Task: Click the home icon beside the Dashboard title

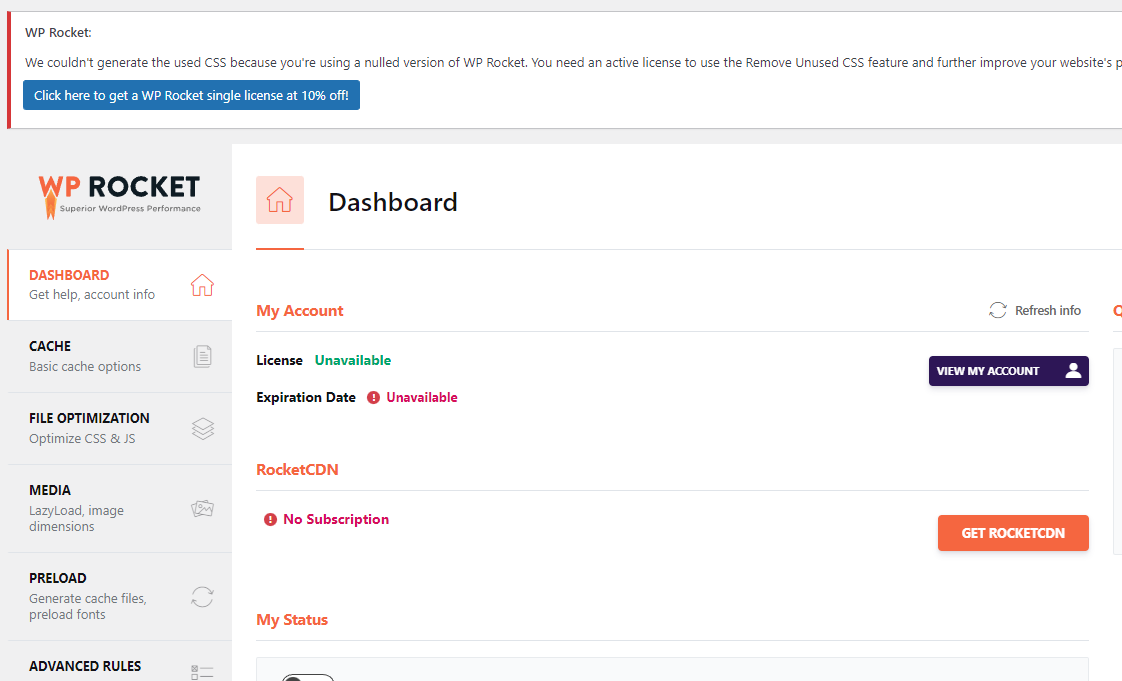Action: [280, 200]
